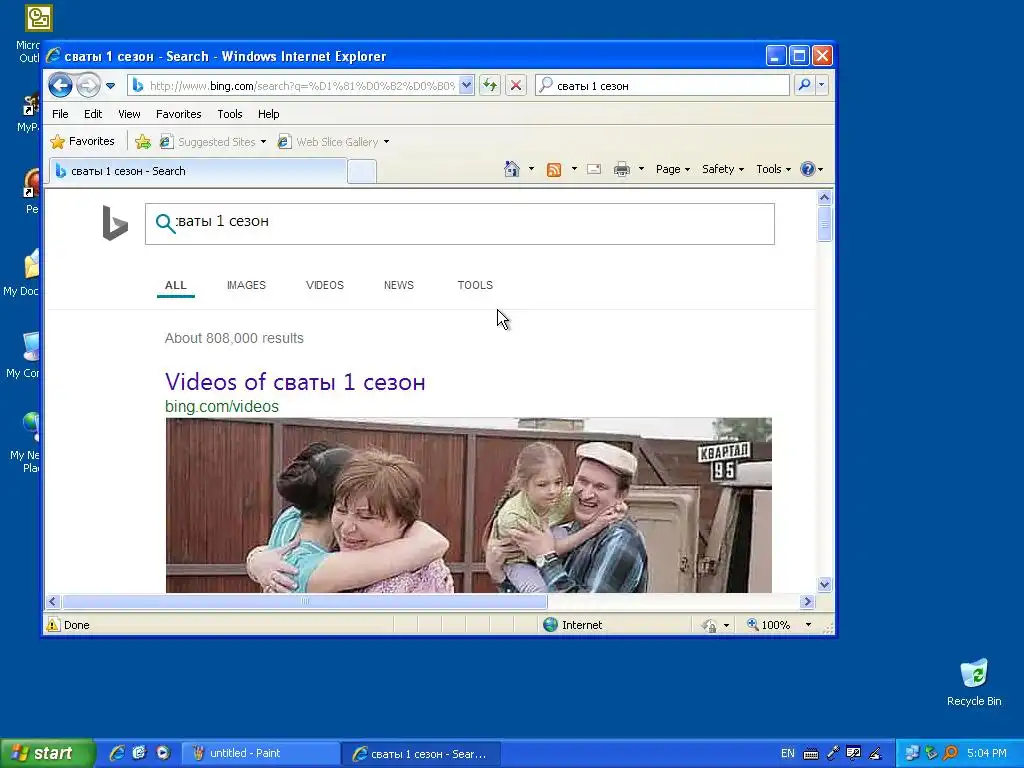Click the Home icon in command bar
Viewport: 1024px width, 768px height.
click(x=512, y=169)
